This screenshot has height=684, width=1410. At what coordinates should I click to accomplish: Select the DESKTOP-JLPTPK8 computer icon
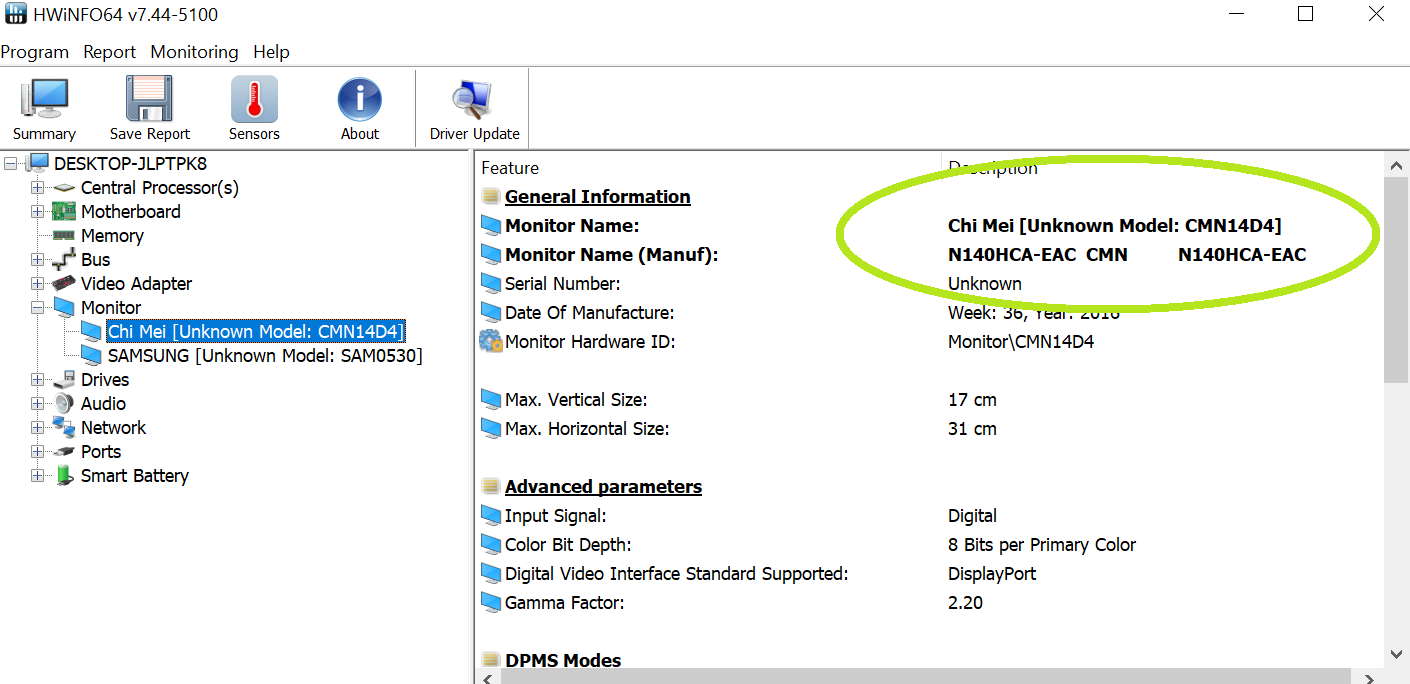click(x=38, y=163)
